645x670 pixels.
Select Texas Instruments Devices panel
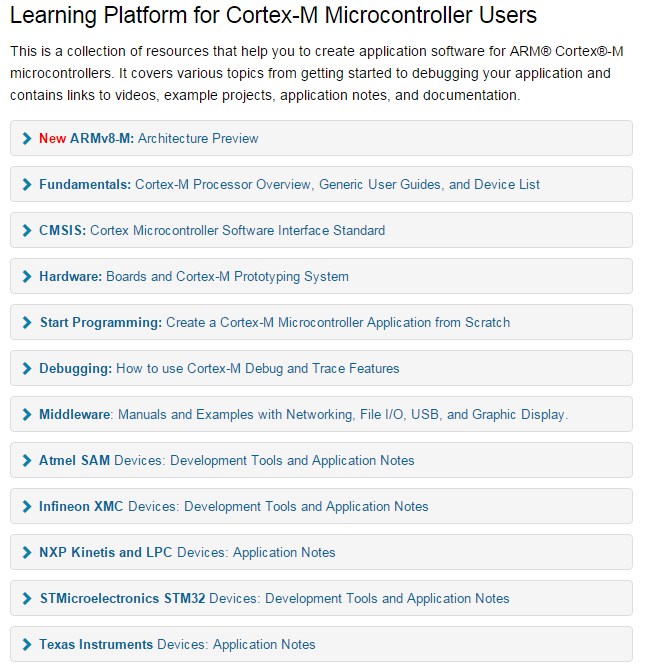tap(321, 644)
